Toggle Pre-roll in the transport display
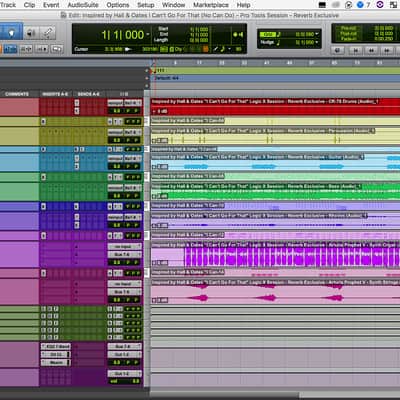 (x=348, y=28)
